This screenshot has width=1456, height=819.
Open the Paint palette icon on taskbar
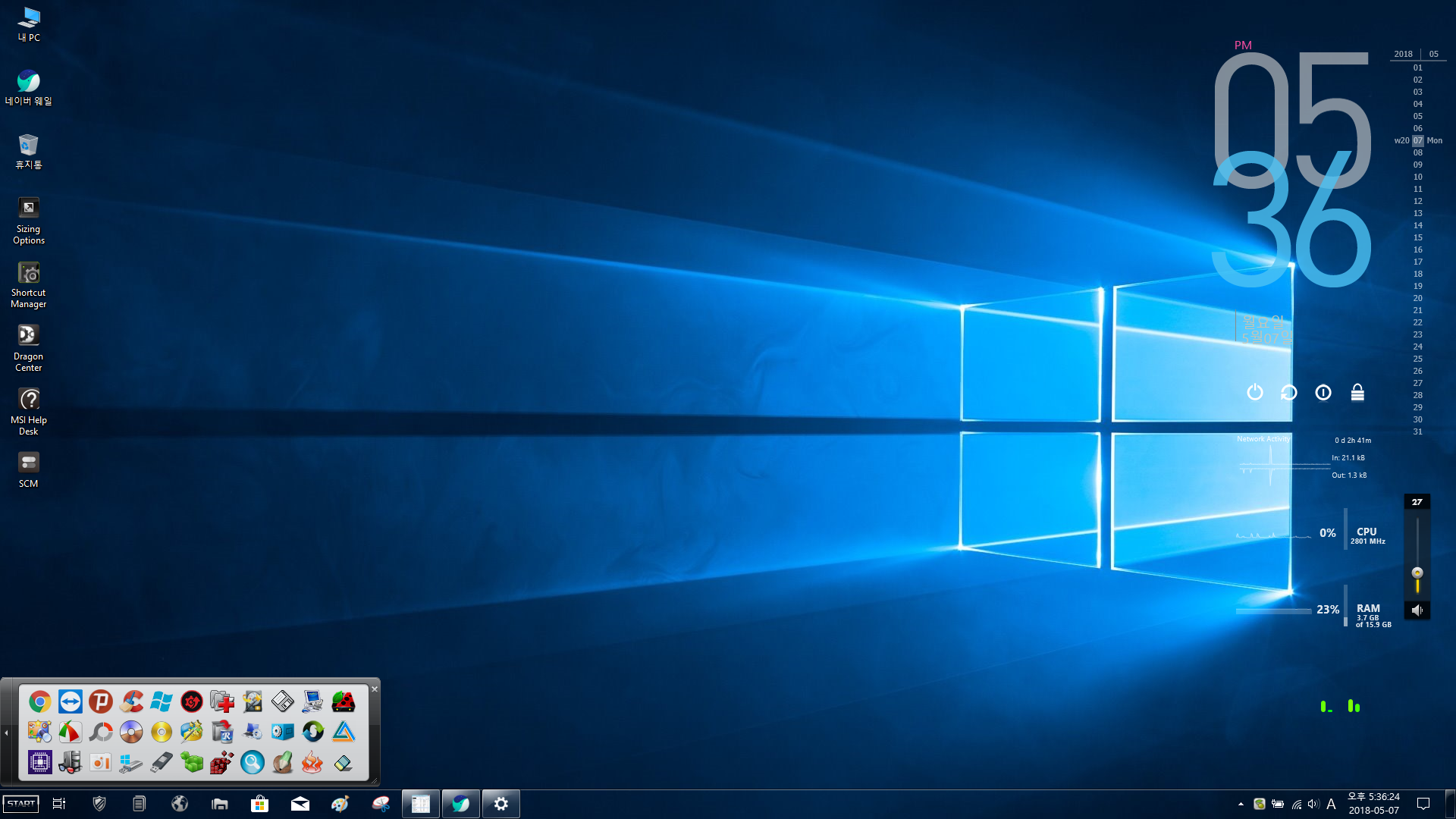[x=340, y=804]
